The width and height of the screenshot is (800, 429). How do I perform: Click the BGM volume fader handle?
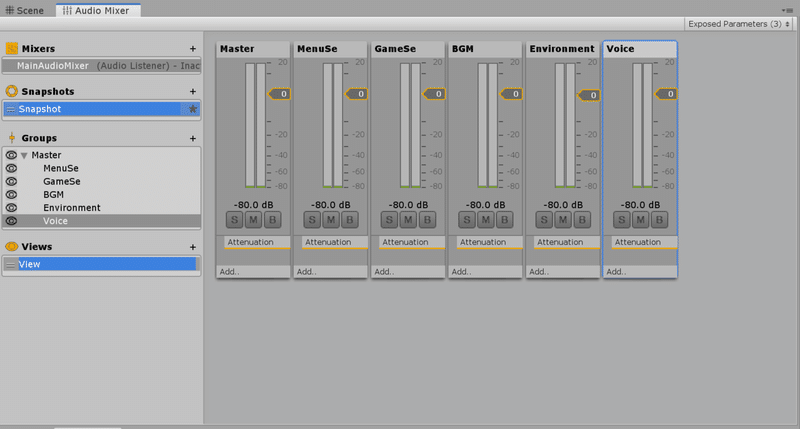click(x=511, y=94)
